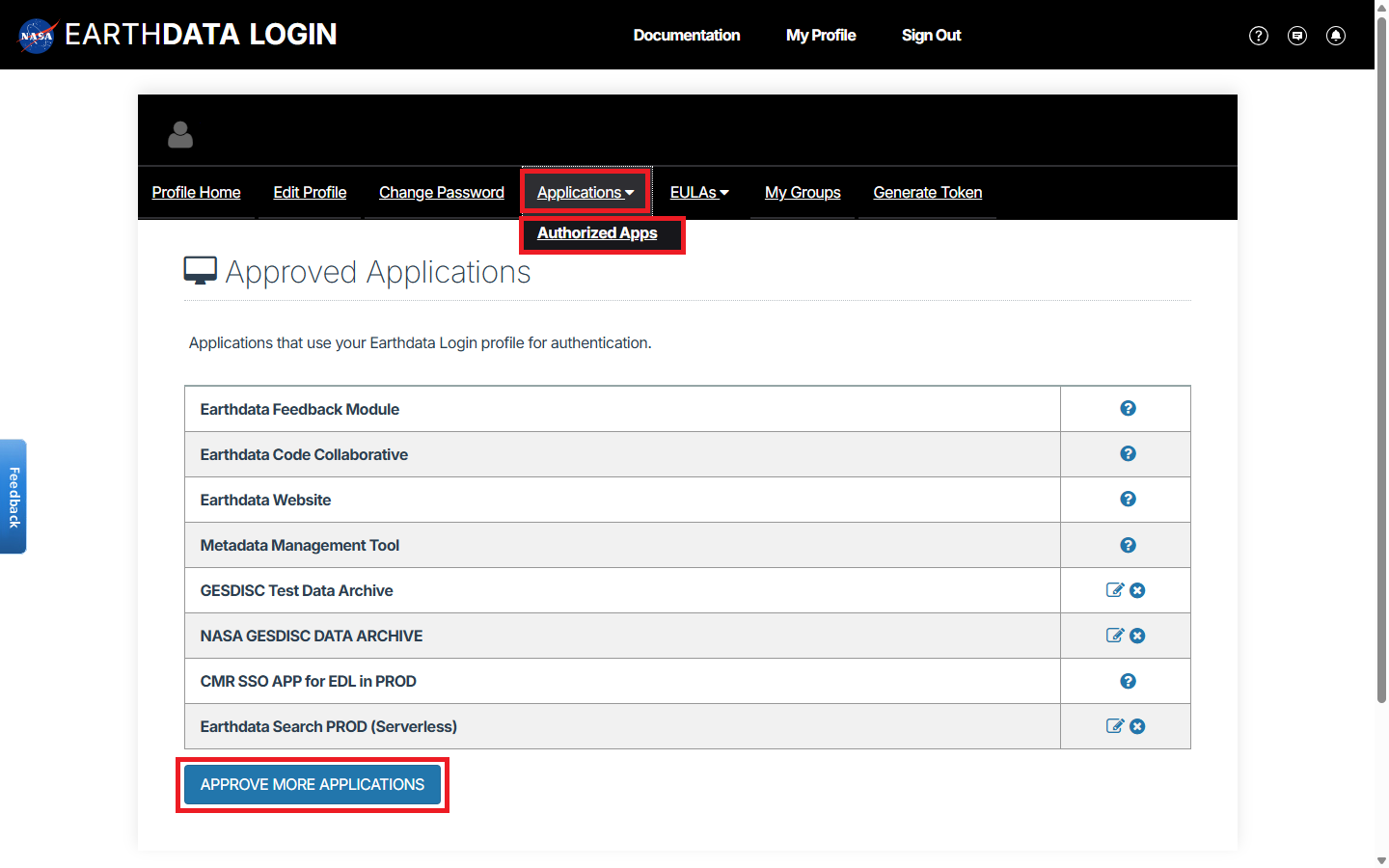Open the My Groups tab
Viewport: 1389px width, 868px height.
(x=803, y=192)
